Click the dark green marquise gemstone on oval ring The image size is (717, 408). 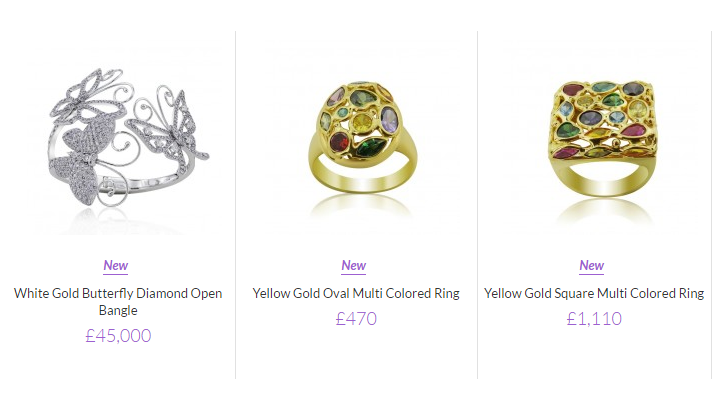(371, 148)
